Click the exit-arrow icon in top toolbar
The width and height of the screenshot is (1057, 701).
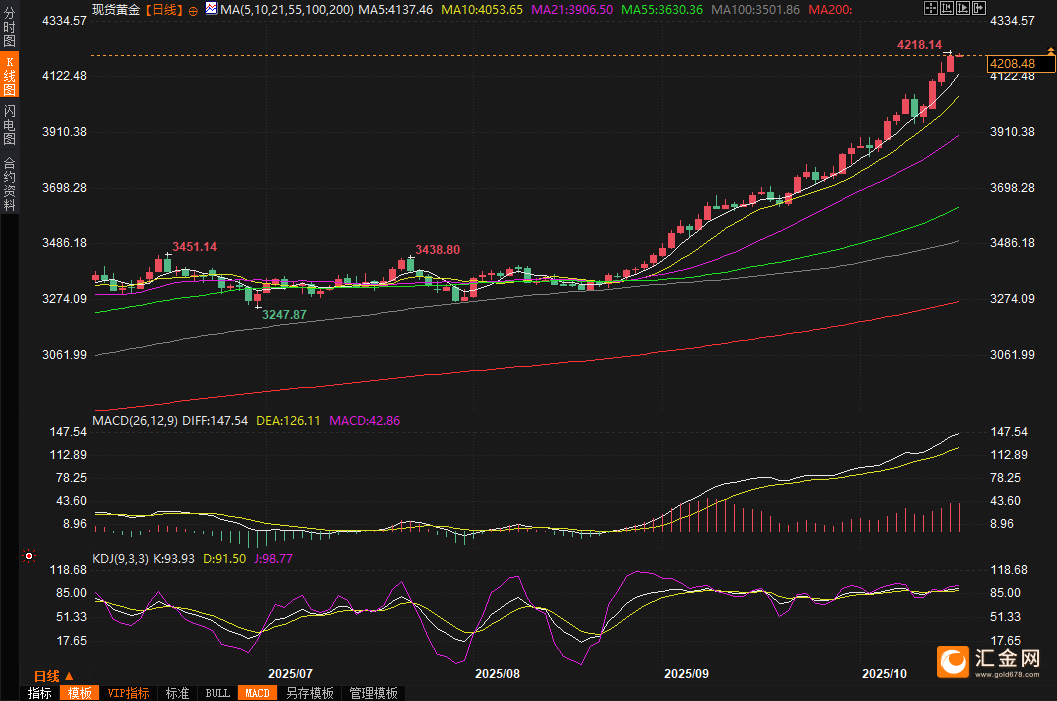click(979, 8)
